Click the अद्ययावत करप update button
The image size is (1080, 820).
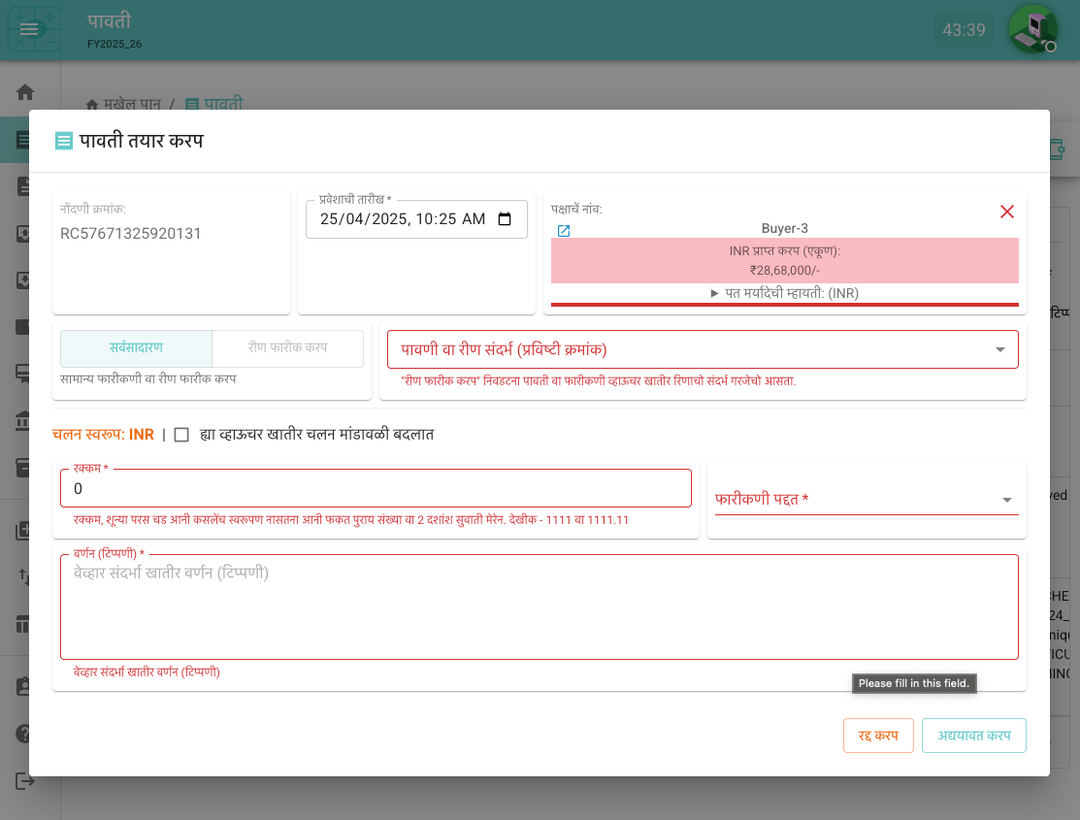(x=973, y=735)
